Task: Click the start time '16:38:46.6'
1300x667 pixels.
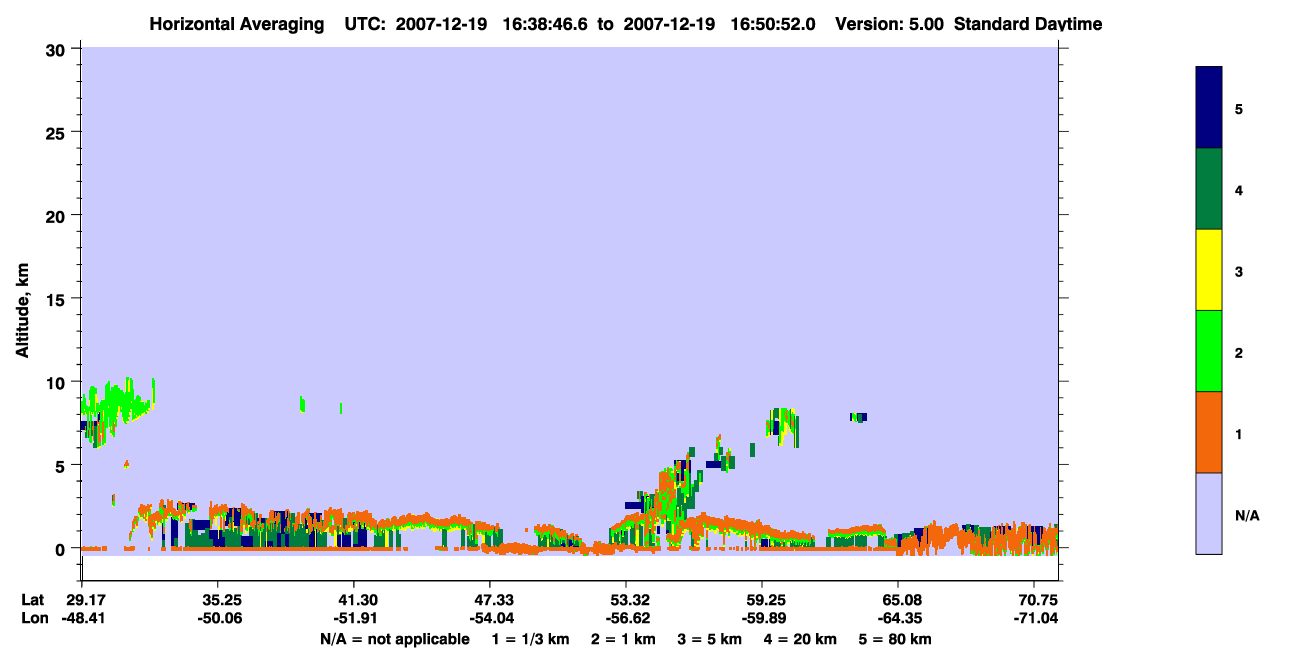Action: coord(546,24)
